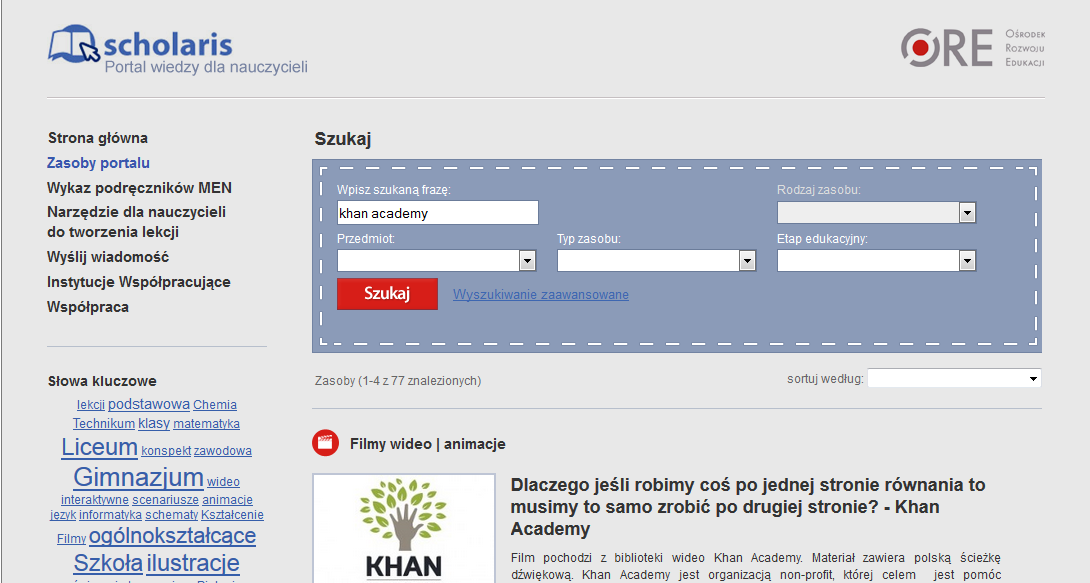Open Współpraca menu item
The height and width of the screenshot is (583, 1090).
click(88, 307)
